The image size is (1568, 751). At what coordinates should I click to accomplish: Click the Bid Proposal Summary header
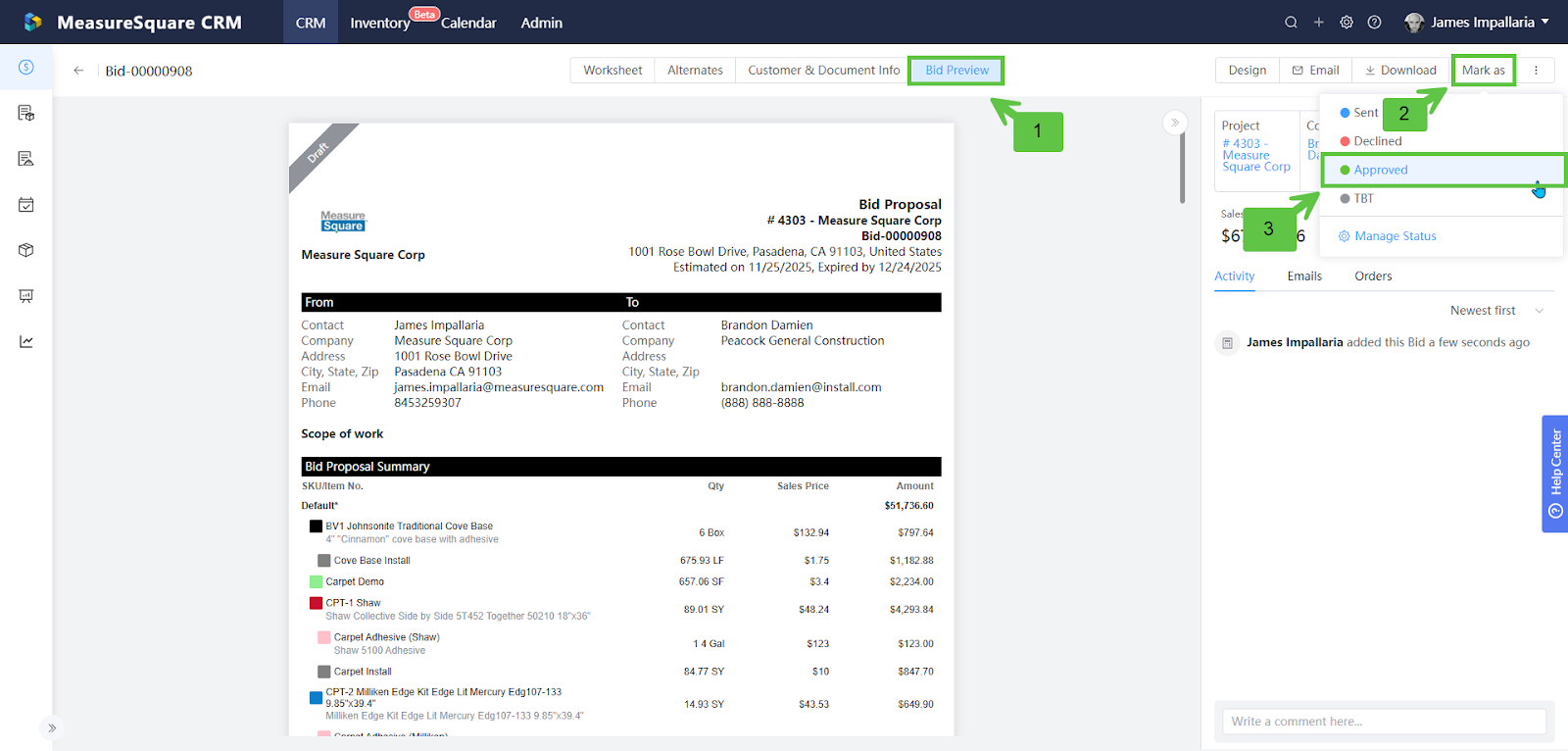tap(621, 467)
